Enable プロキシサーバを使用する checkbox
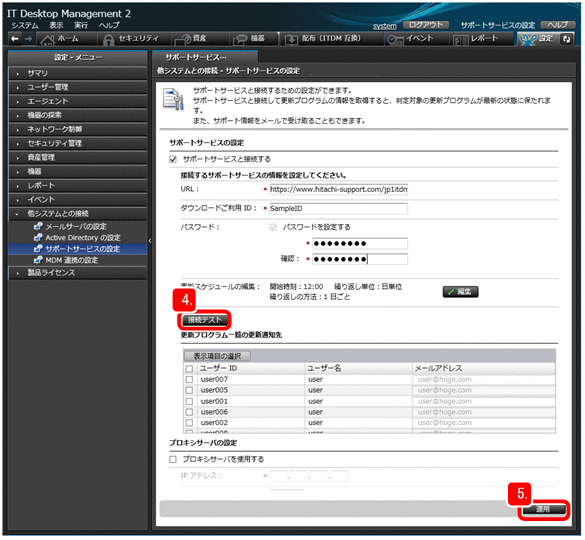The height and width of the screenshot is (540, 585). (x=173, y=459)
